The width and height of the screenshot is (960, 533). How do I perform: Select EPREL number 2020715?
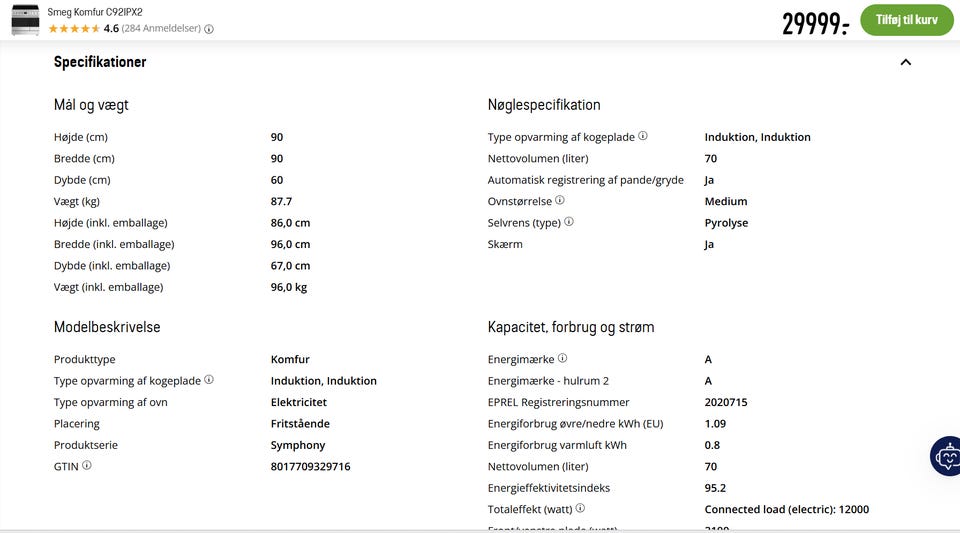[726, 402]
